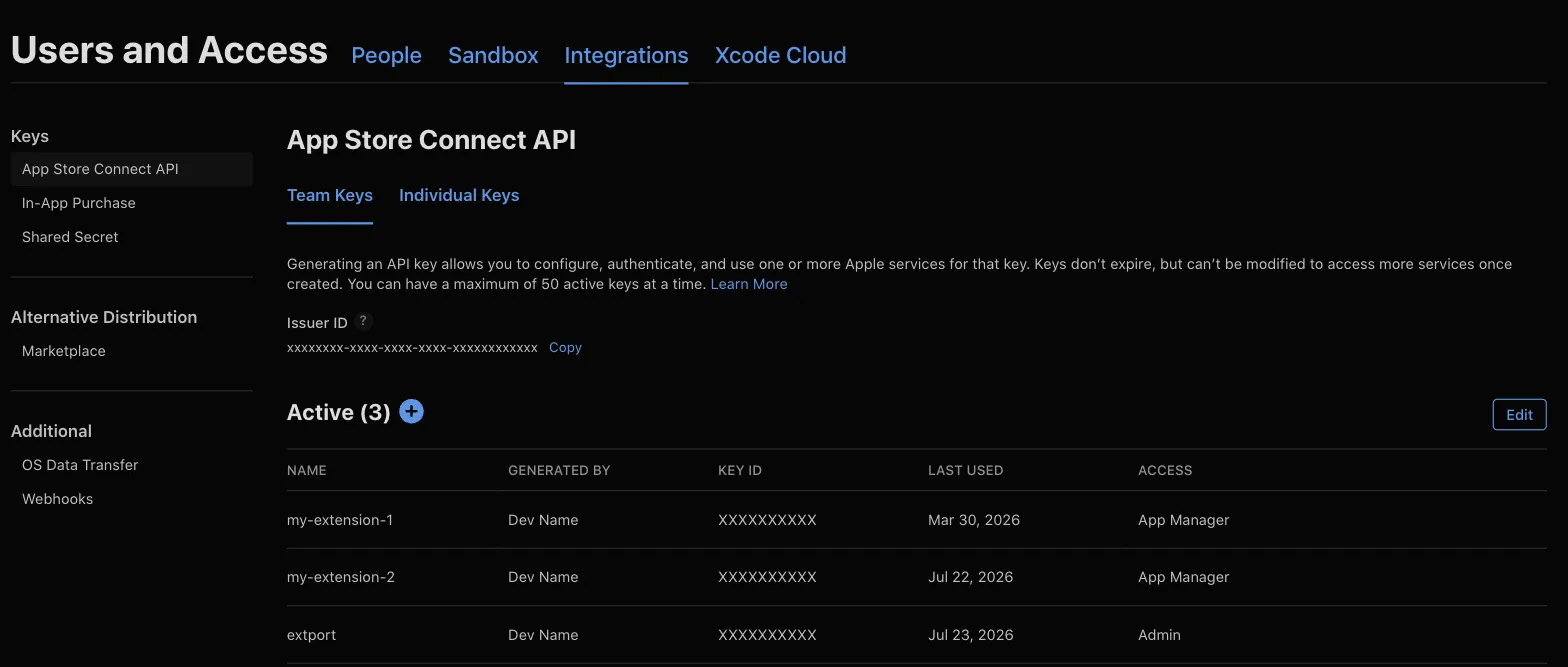Click App Manager access for my-extension-1
The height and width of the screenshot is (667, 1568).
click(x=1184, y=520)
